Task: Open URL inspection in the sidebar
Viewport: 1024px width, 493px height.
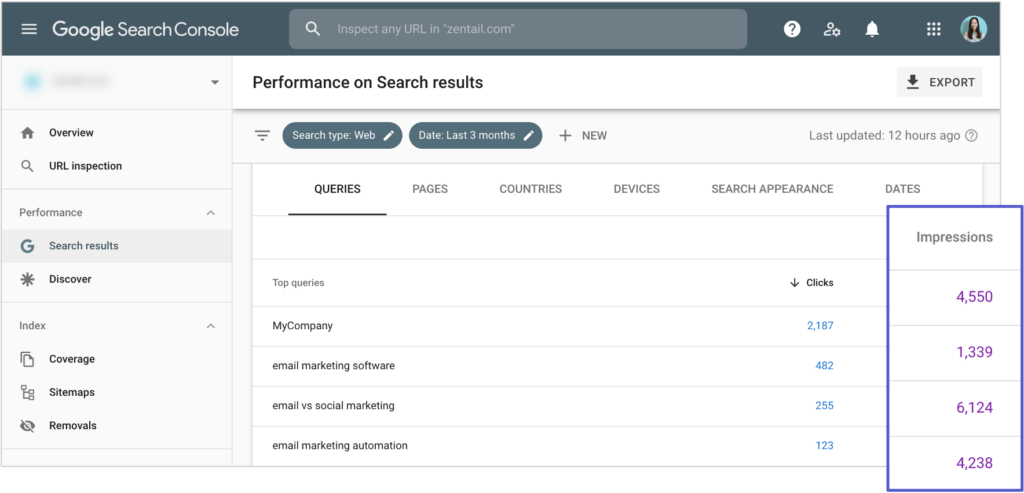Action: pyautogui.click(x=117, y=166)
